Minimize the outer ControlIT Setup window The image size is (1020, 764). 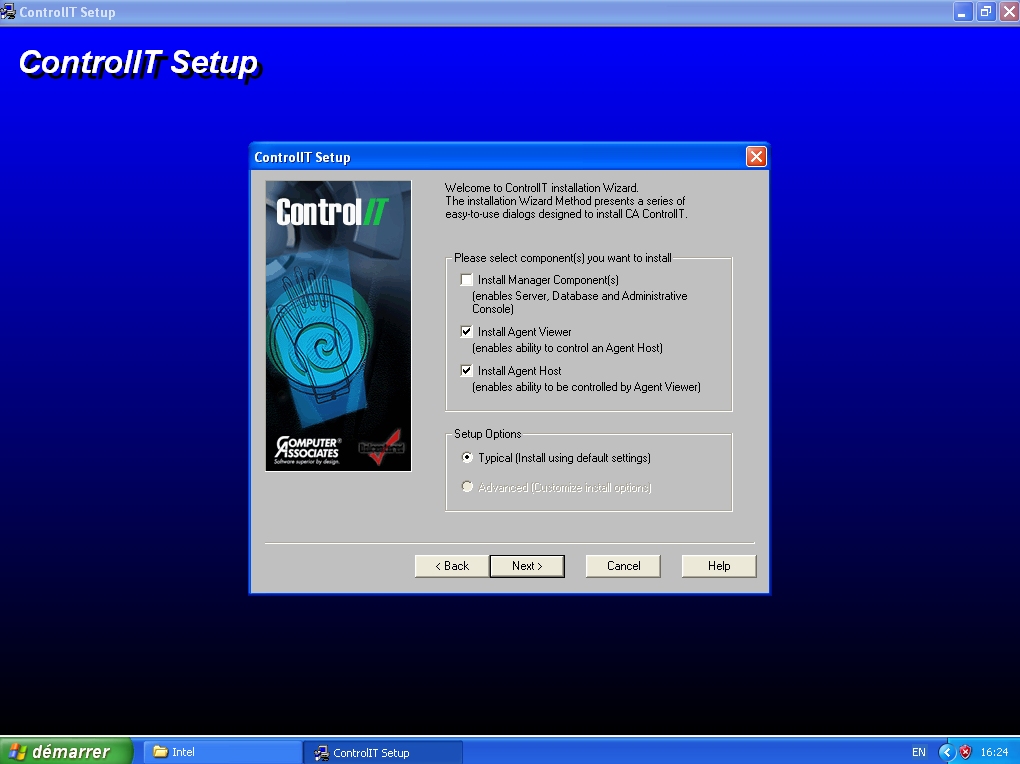(963, 13)
